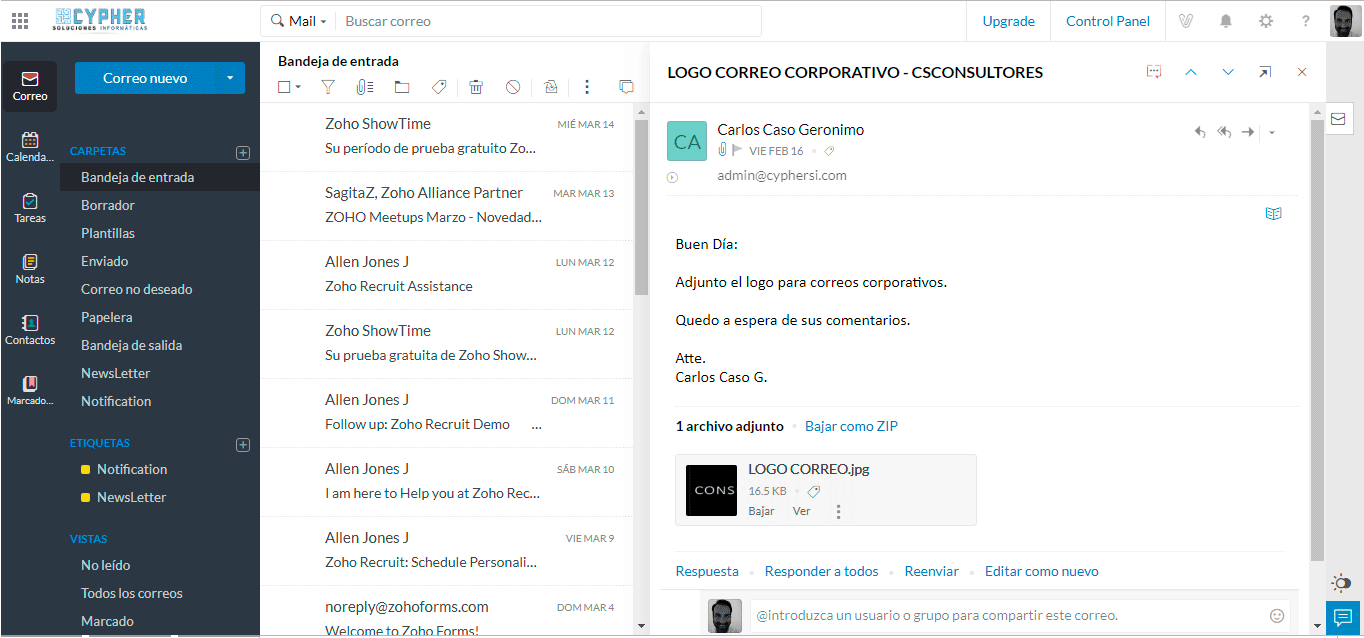The image size is (1364, 638).
Task: Open more actions via the vertical dots menu
Action: [587, 87]
